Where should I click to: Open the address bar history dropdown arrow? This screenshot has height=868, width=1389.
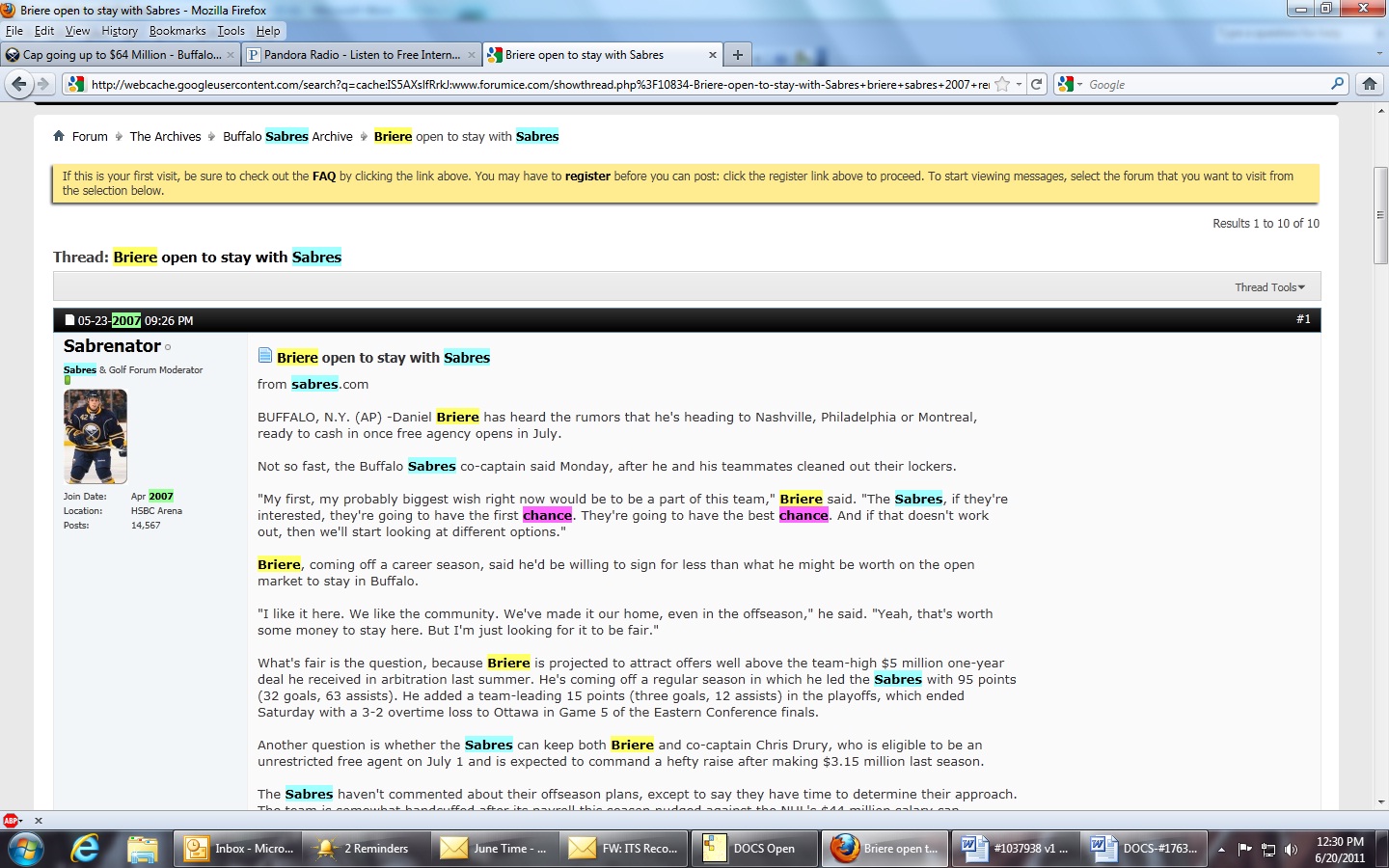click(x=1019, y=84)
